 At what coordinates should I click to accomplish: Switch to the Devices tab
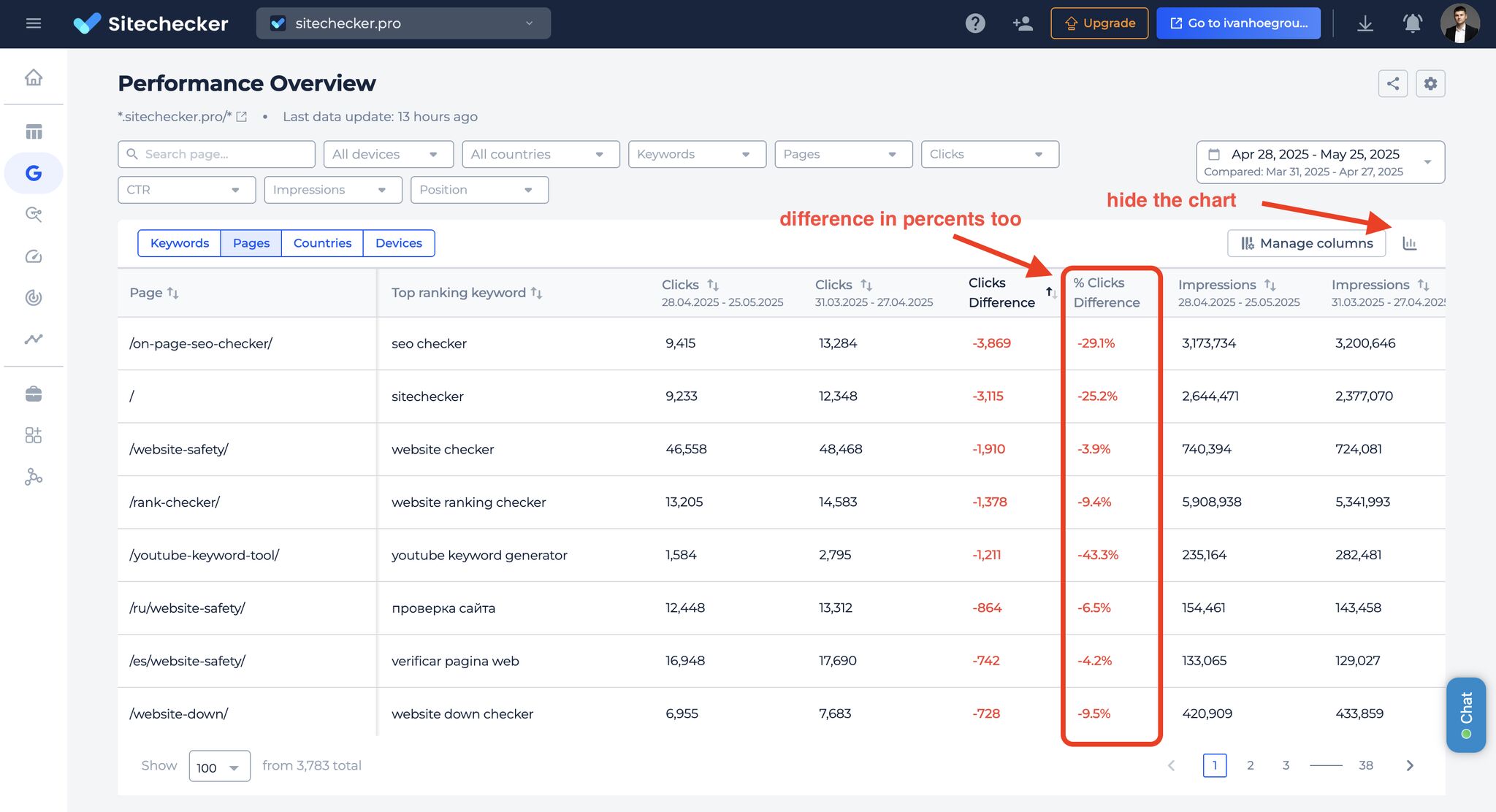[x=399, y=243]
